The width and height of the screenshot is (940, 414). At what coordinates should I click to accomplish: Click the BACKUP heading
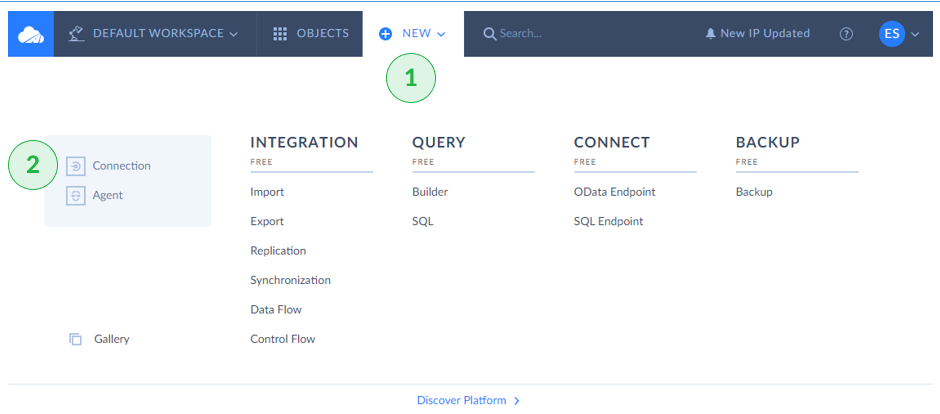(x=768, y=143)
